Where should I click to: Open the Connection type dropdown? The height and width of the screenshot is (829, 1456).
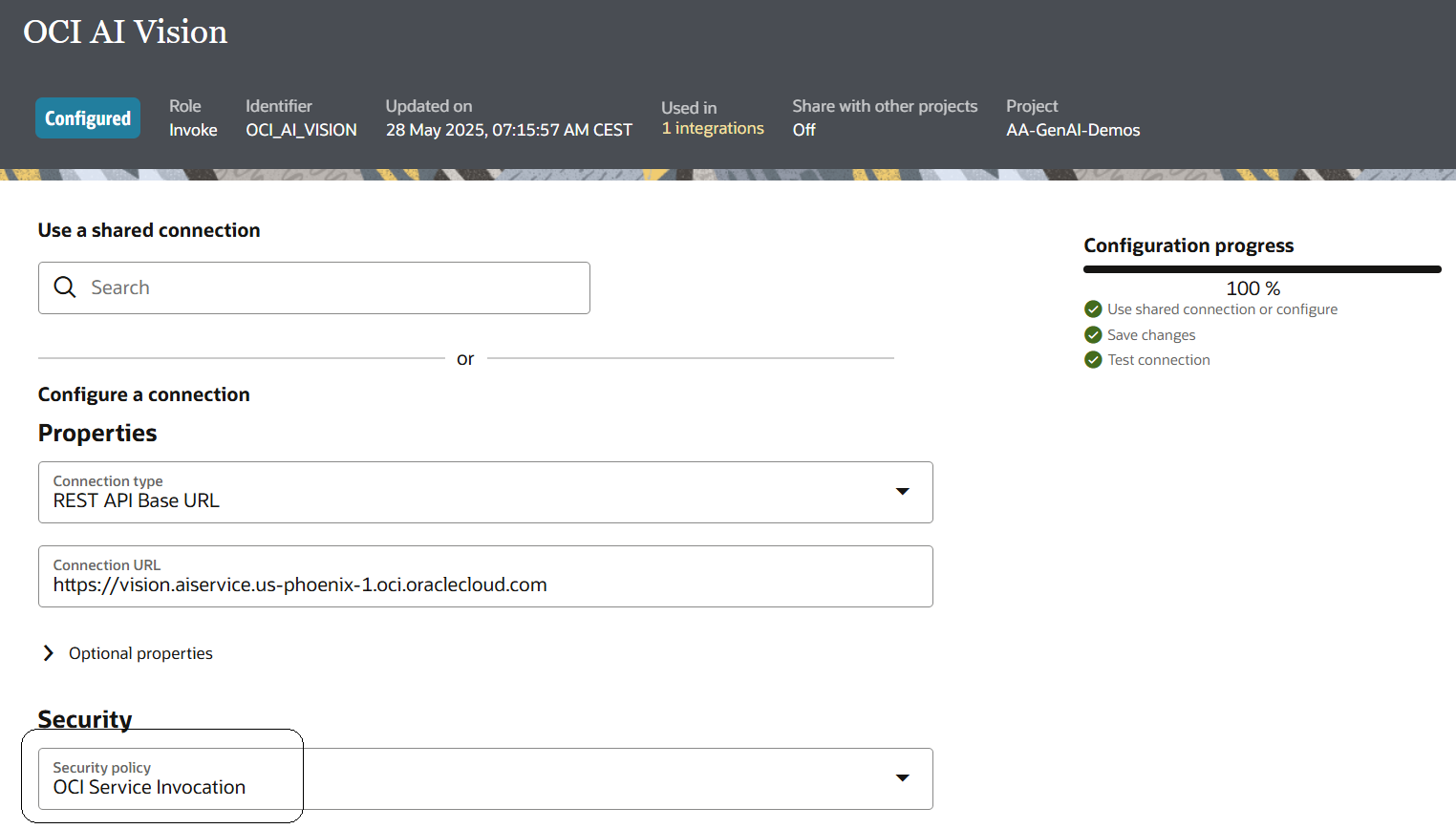click(x=485, y=492)
